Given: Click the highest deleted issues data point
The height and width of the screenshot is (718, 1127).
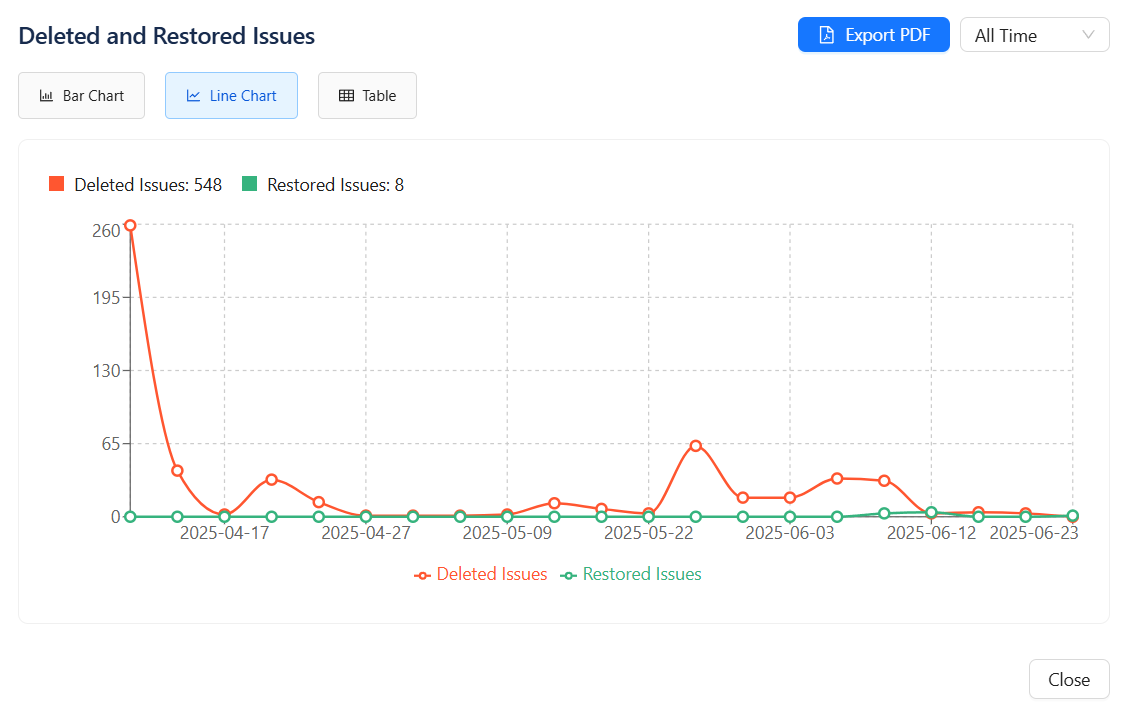Looking at the screenshot, I should (130, 225).
